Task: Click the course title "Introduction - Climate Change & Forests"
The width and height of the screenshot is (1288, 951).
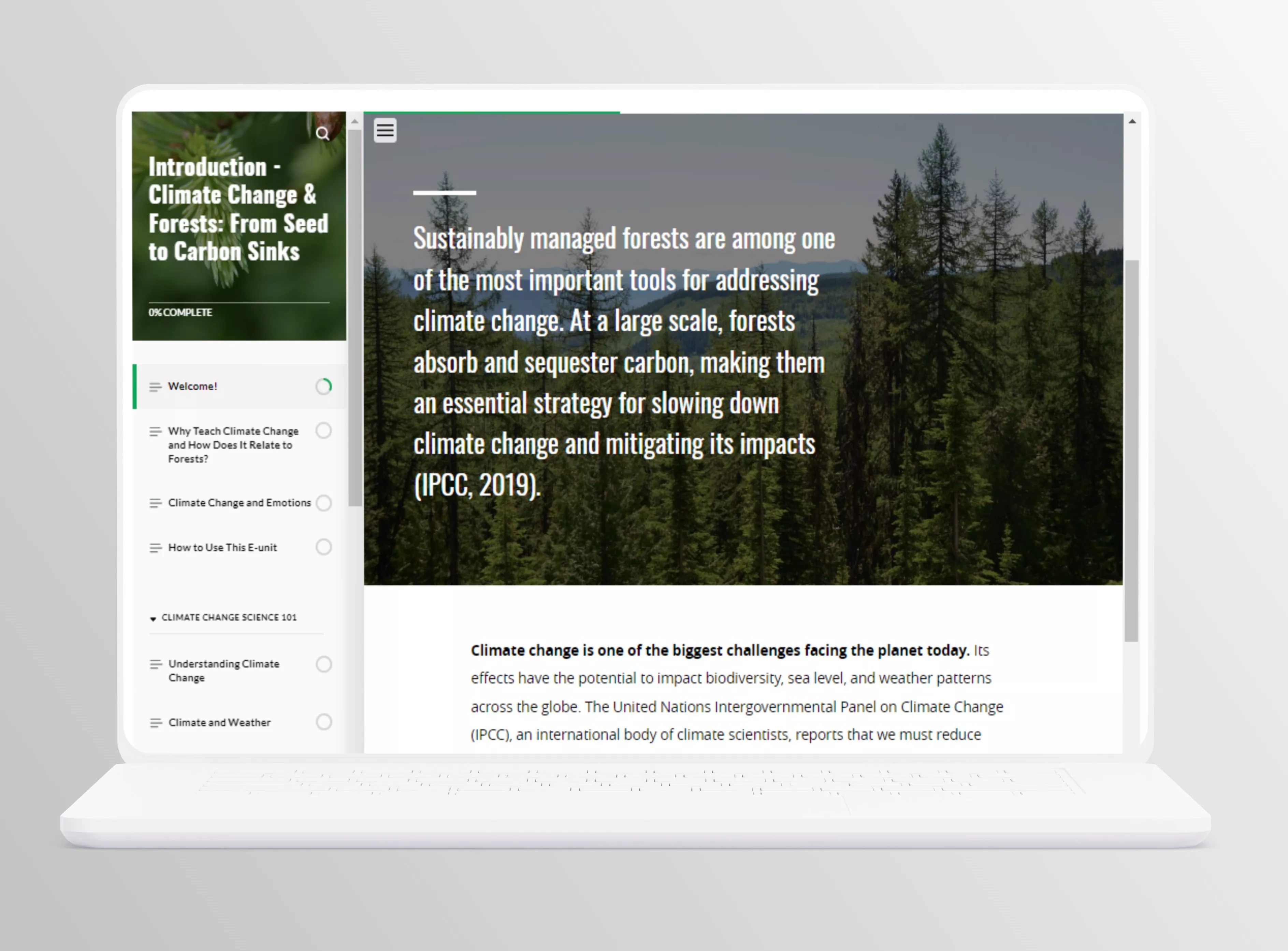Action: (x=238, y=209)
